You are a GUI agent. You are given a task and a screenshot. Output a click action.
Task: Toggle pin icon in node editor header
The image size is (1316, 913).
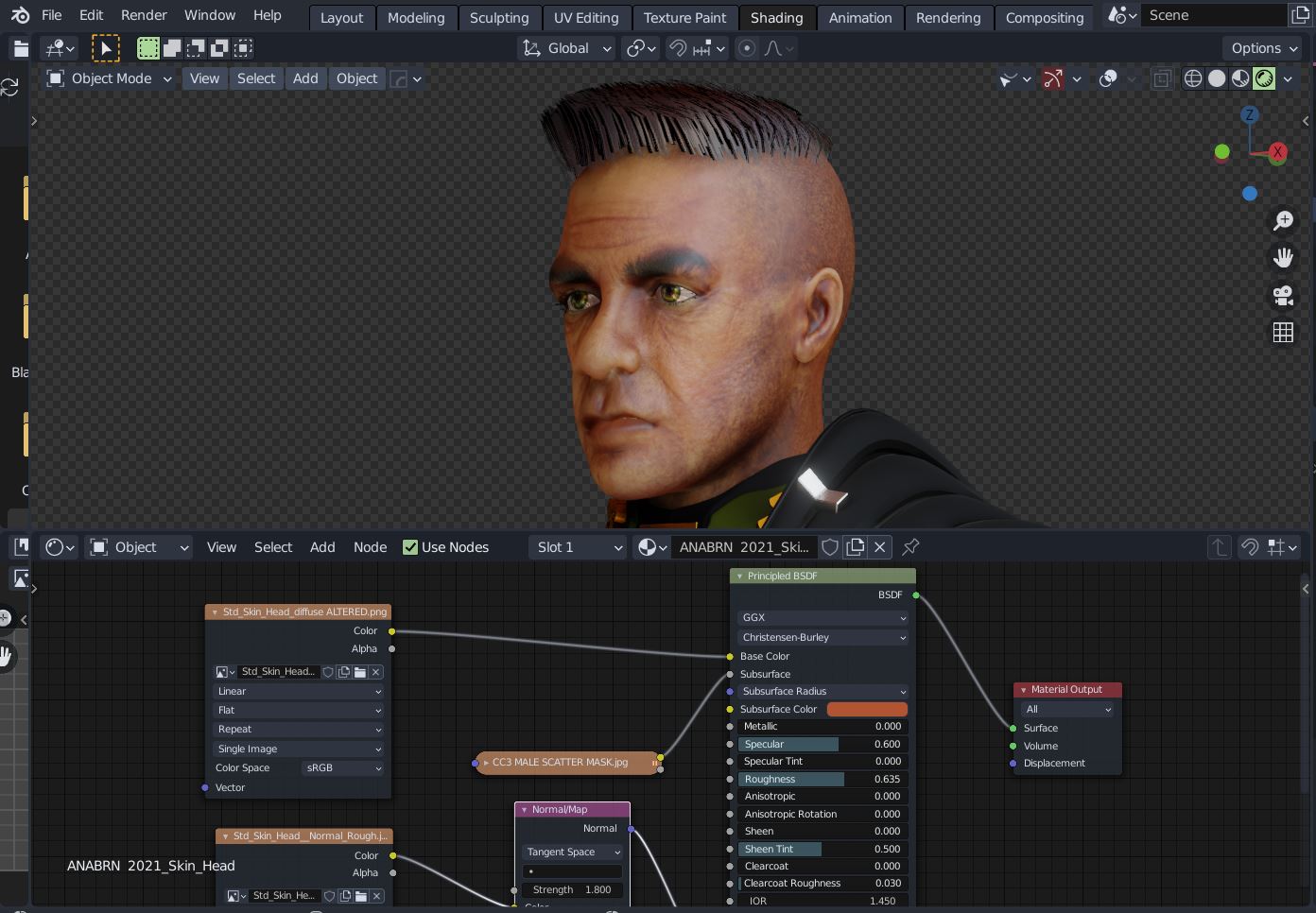(910, 547)
